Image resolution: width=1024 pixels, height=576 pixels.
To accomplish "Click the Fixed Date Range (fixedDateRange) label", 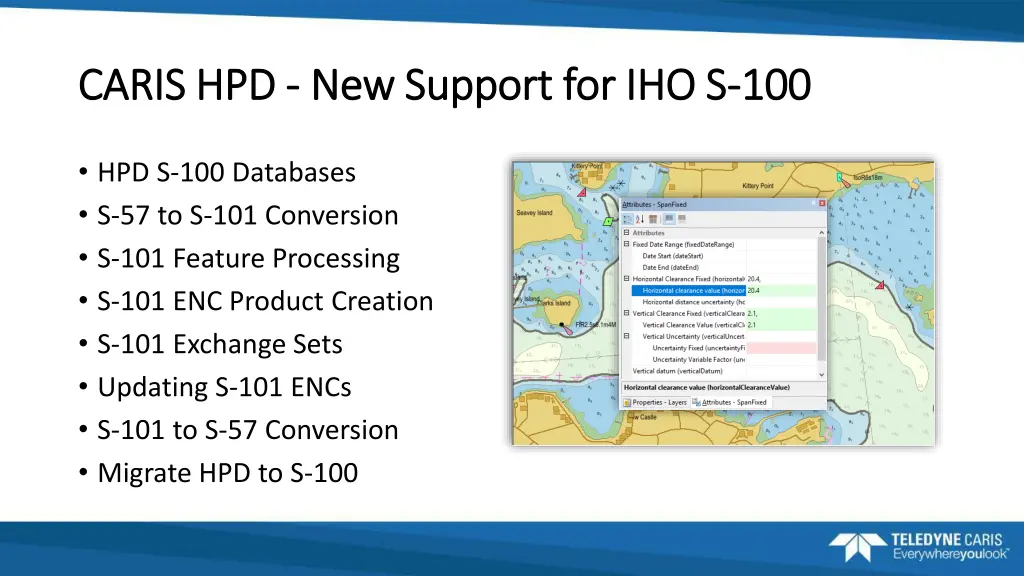I will [683, 244].
